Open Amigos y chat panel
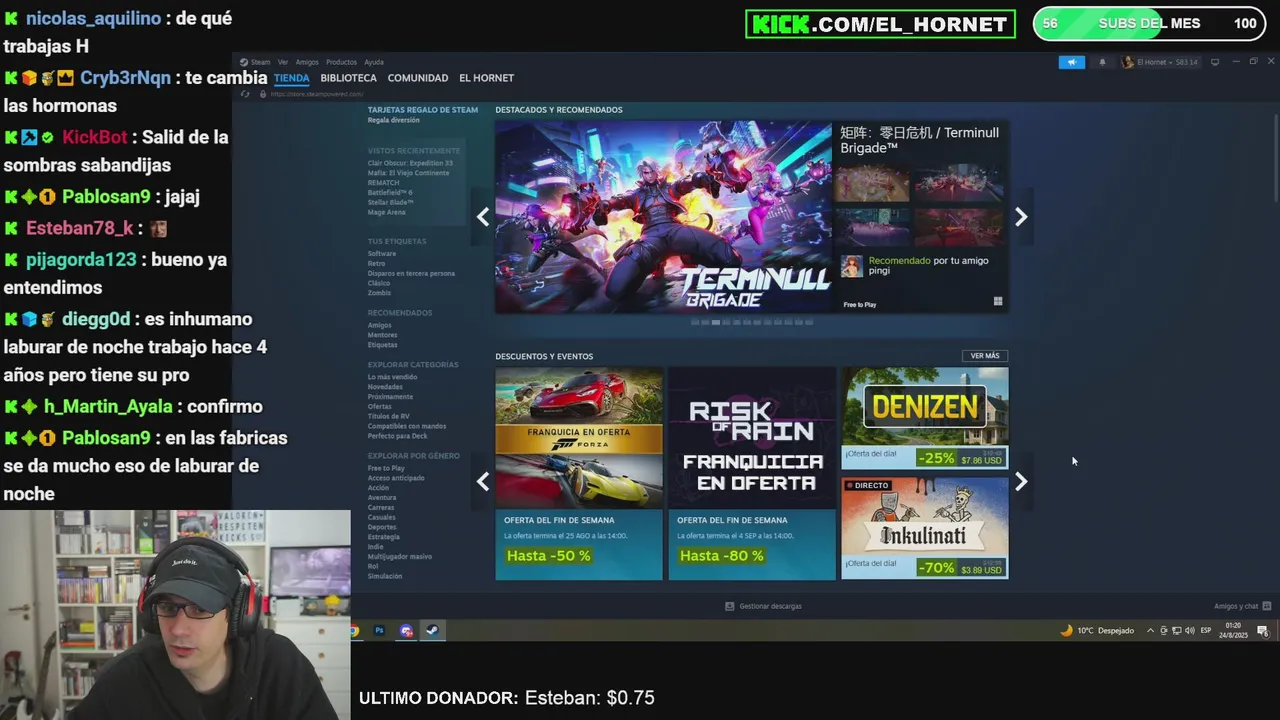The height and width of the screenshot is (720, 1280). [1242, 606]
